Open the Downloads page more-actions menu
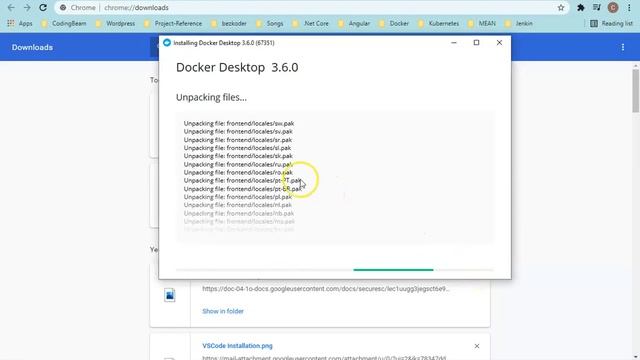This screenshot has width=640, height=360. 623,47
